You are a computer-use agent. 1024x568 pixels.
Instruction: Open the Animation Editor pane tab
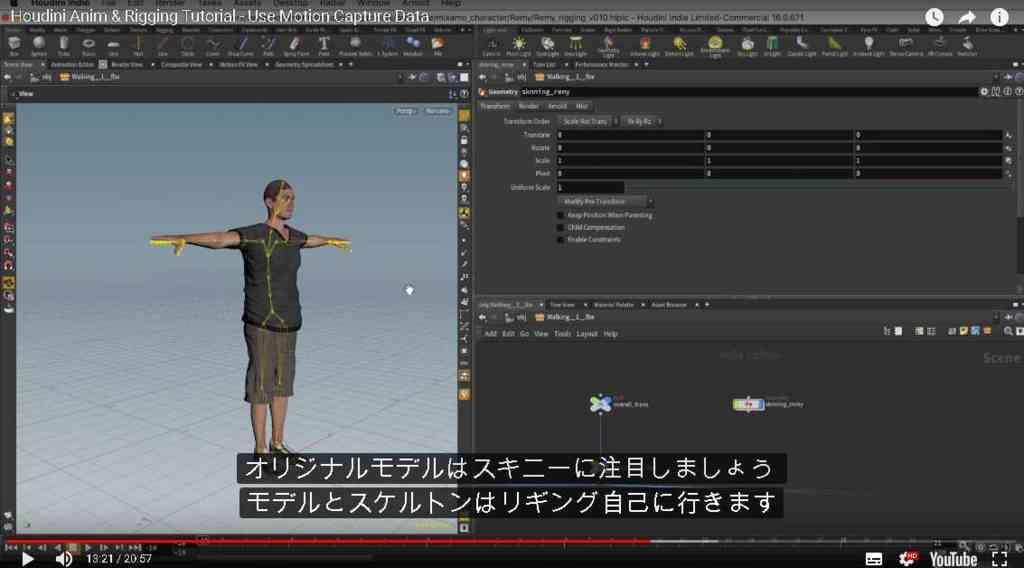pos(72,65)
